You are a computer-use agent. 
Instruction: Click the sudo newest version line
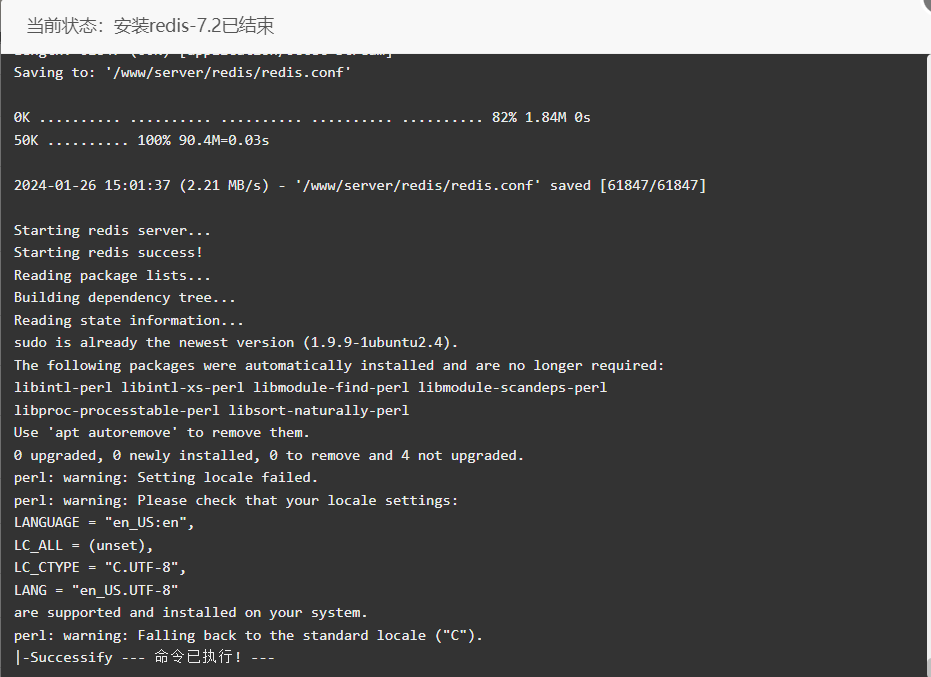point(236,343)
